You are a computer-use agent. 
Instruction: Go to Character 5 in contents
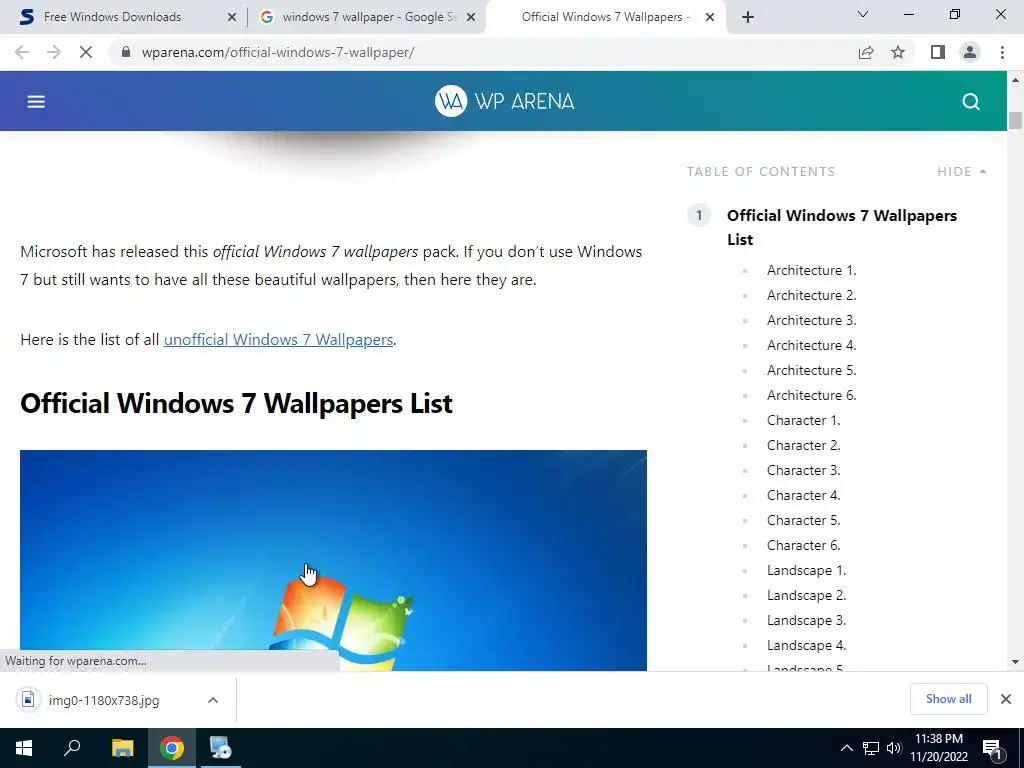point(803,520)
